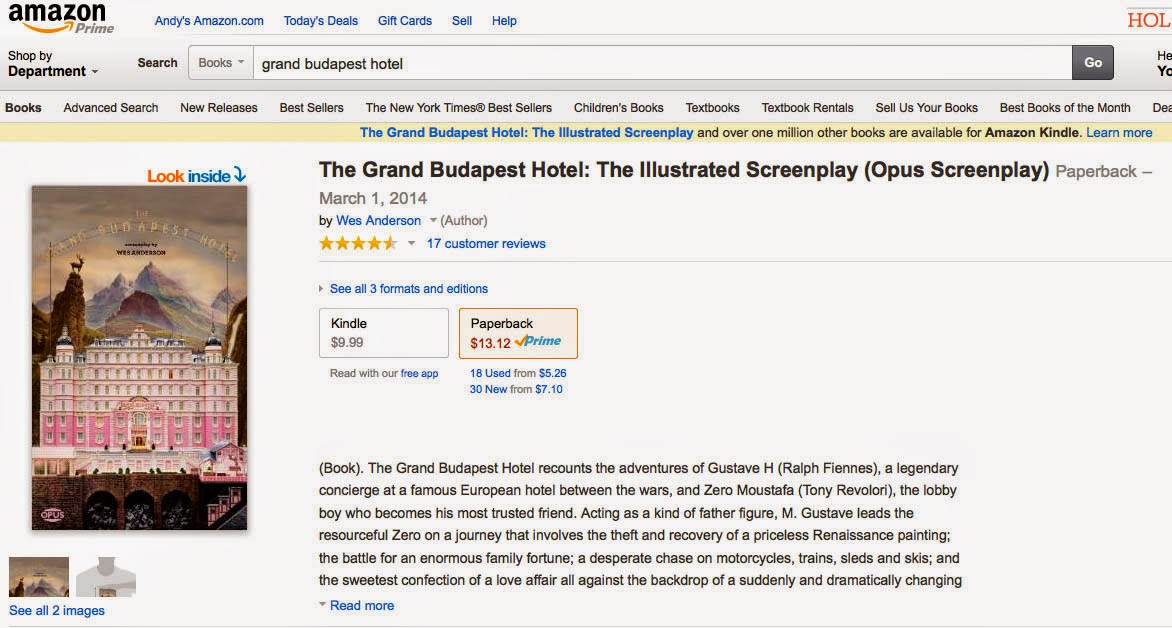Image resolution: width=1172 pixels, height=628 pixels.
Task: Select the Kindle format option
Action: click(383, 332)
